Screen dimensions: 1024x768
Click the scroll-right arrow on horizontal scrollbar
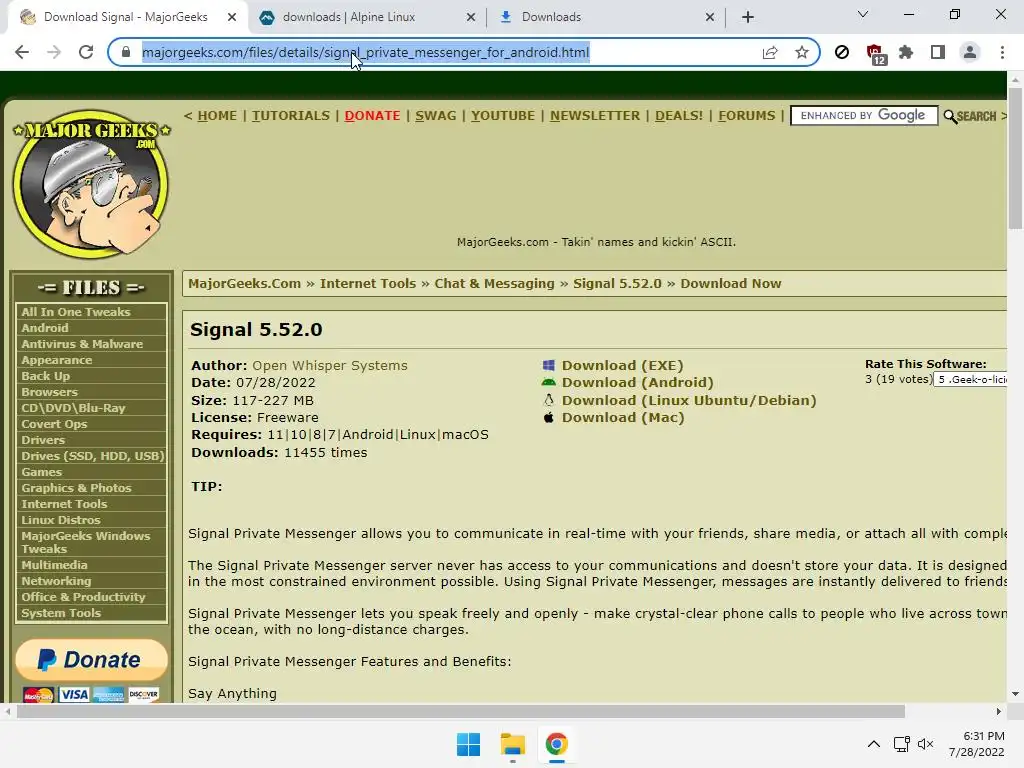(x=999, y=711)
